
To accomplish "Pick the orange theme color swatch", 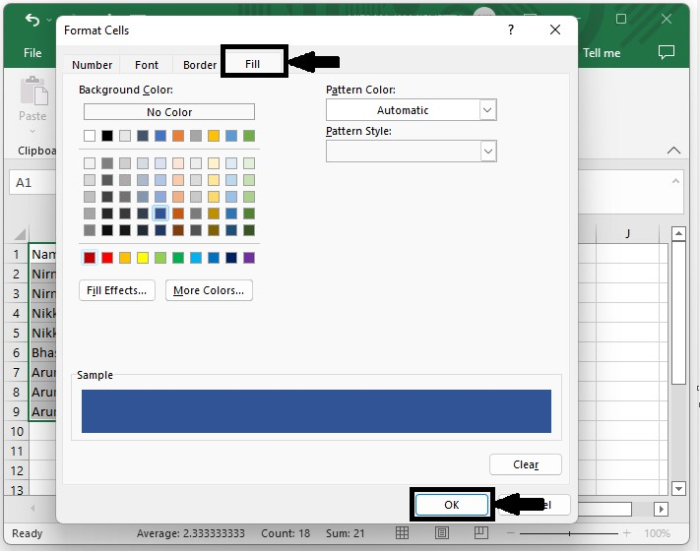I will (178, 136).
